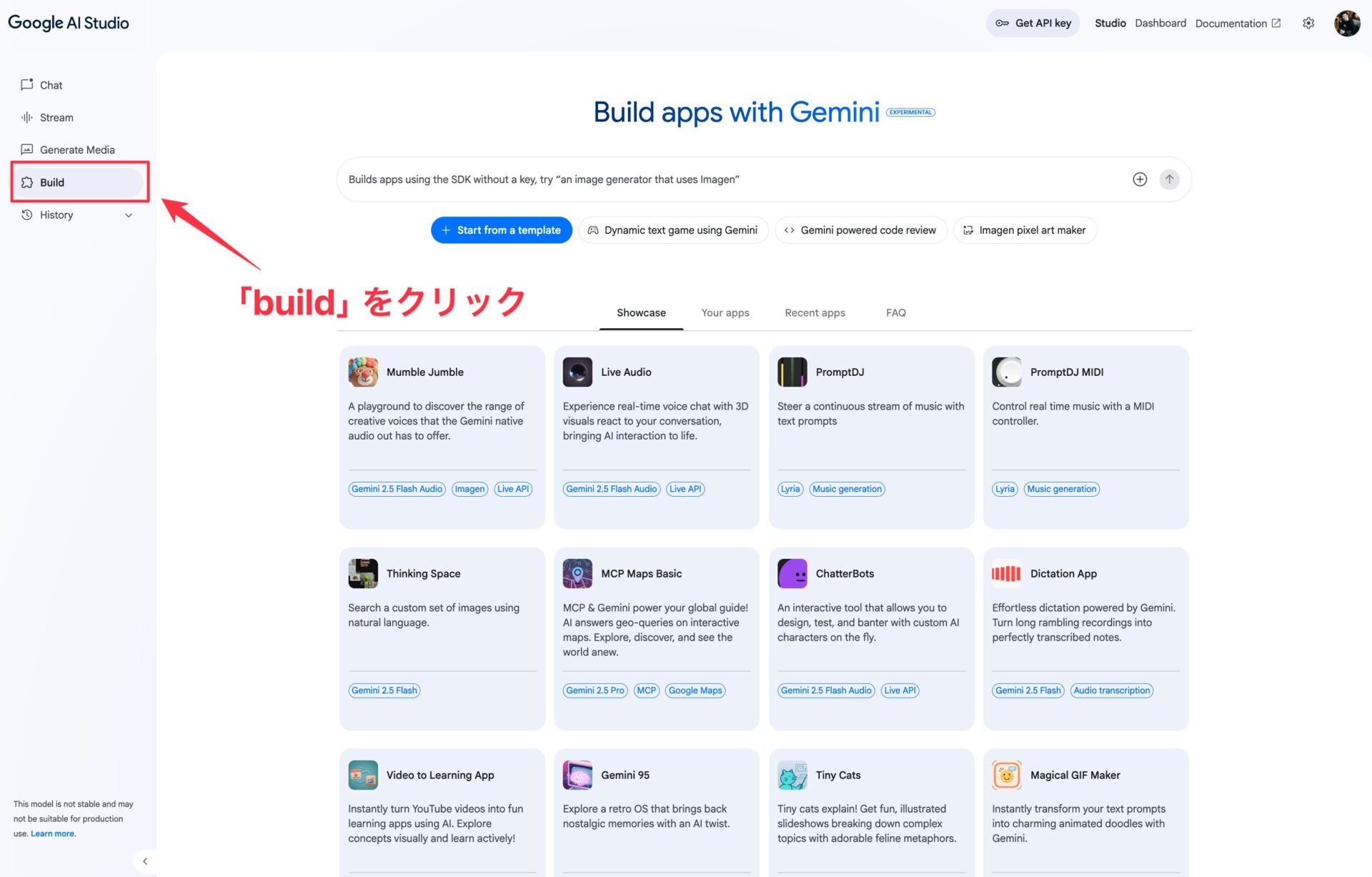1372x877 pixels.
Task: Click the MCP Maps Basic app icon
Action: (x=577, y=573)
